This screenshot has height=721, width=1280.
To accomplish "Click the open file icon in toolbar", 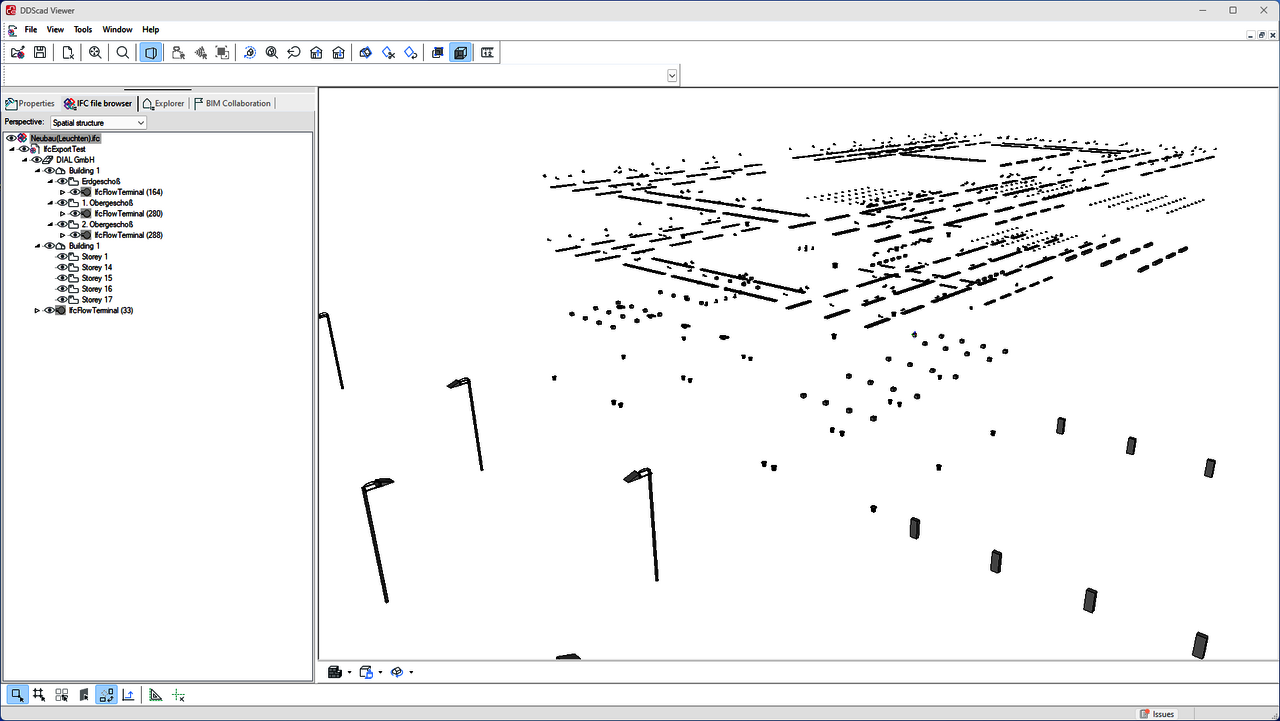I will [18, 53].
